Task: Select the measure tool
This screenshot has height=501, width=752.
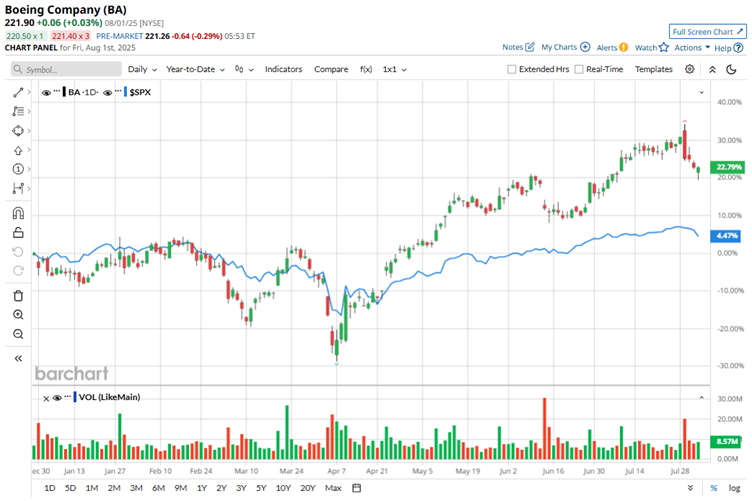Action: pyautogui.click(x=18, y=188)
